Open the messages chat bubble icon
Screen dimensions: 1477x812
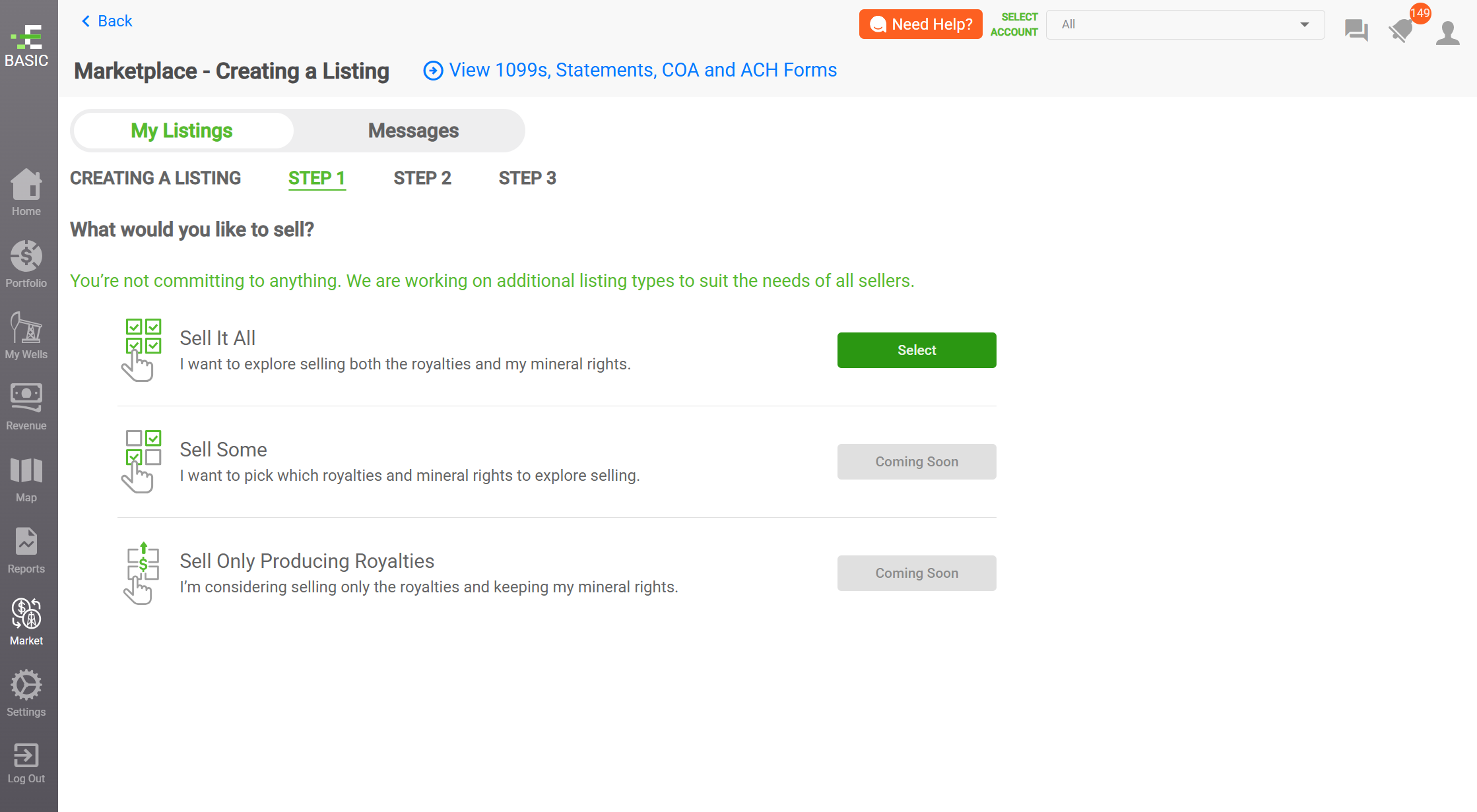point(1356,30)
